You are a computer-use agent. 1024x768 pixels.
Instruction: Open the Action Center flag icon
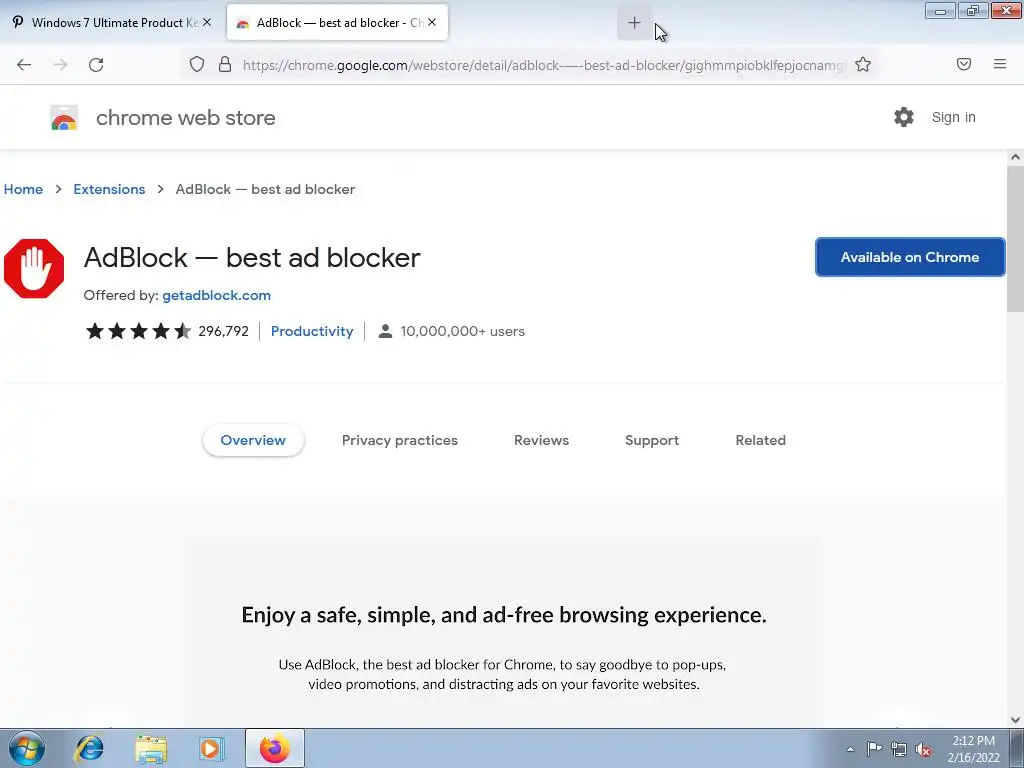pyautogui.click(x=874, y=748)
